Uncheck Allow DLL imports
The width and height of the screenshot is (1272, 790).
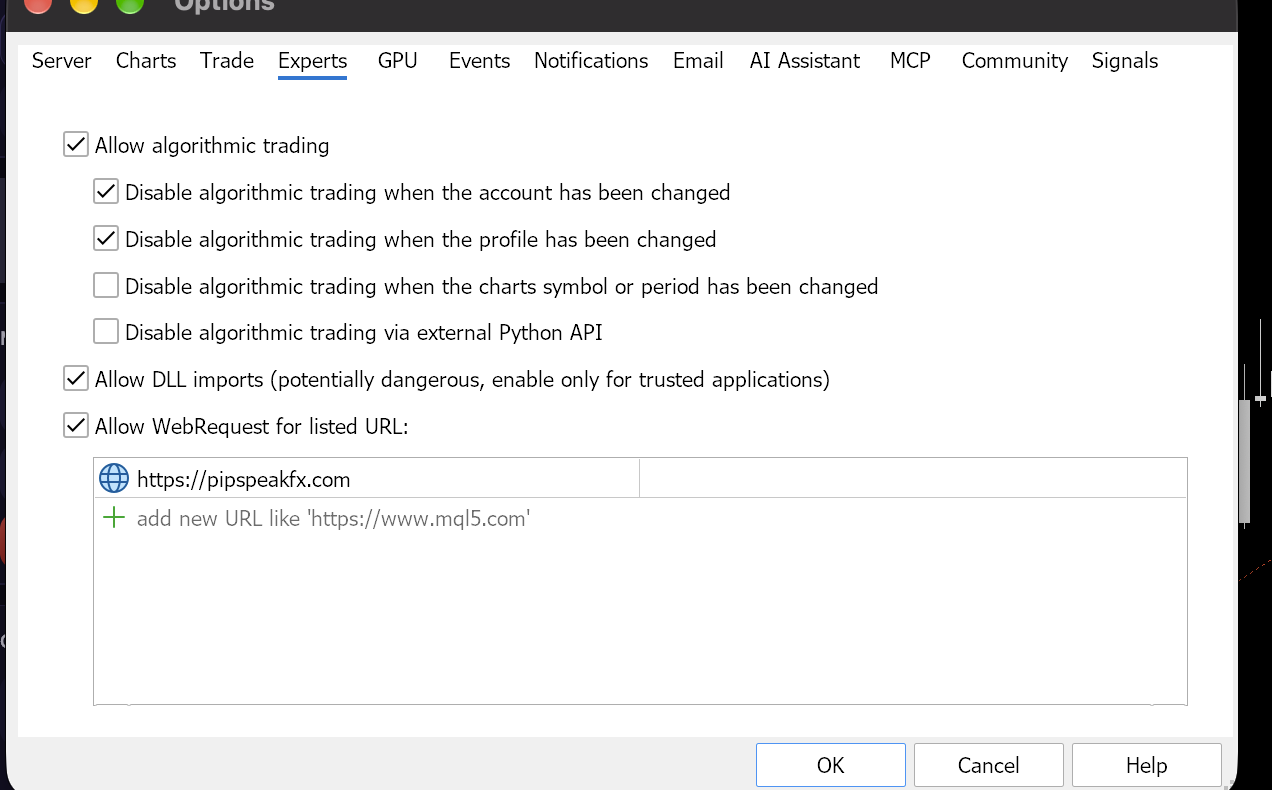pos(76,379)
